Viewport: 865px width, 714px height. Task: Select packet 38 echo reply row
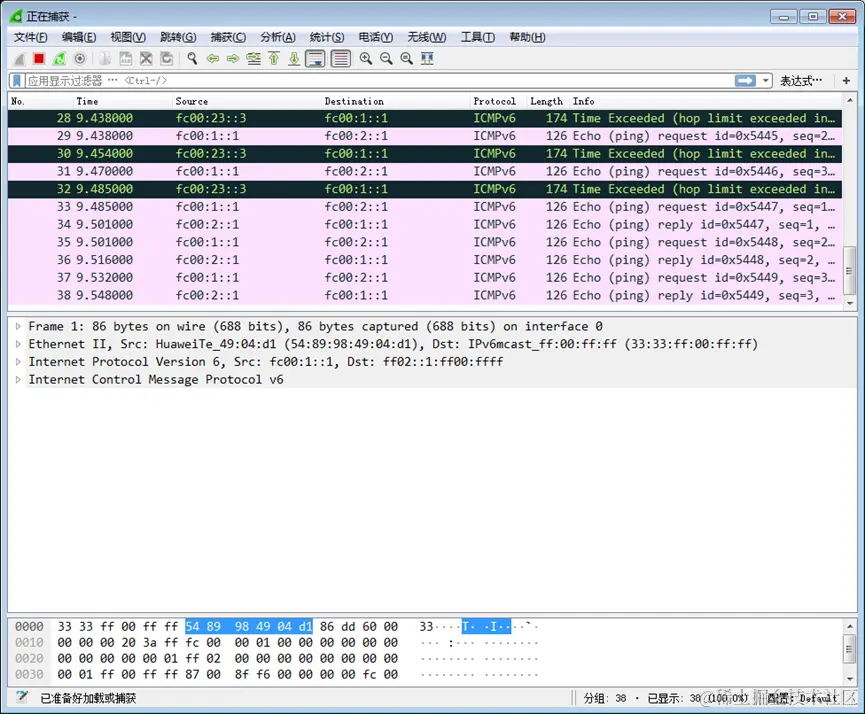(x=425, y=295)
